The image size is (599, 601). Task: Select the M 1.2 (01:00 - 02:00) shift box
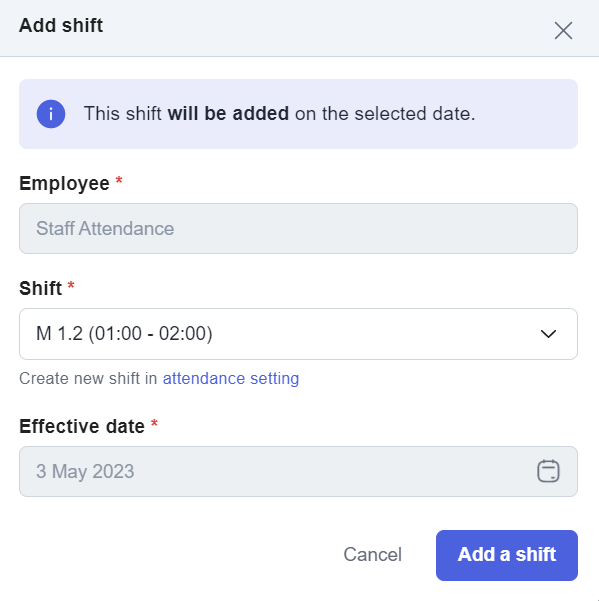298,334
